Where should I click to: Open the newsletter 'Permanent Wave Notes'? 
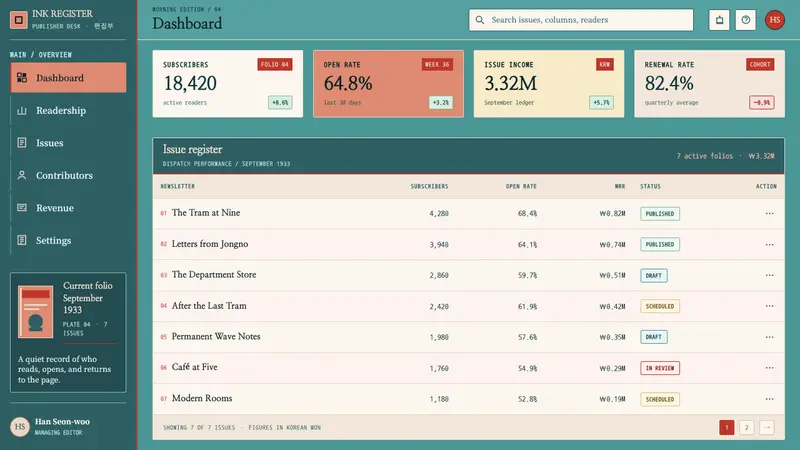pyautogui.click(x=216, y=336)
